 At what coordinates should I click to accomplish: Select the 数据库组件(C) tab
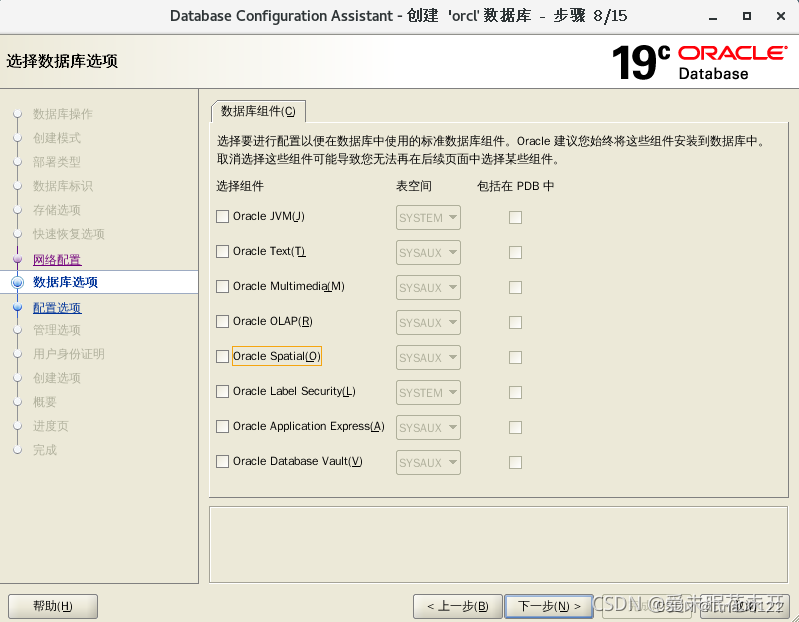[258, 112]
